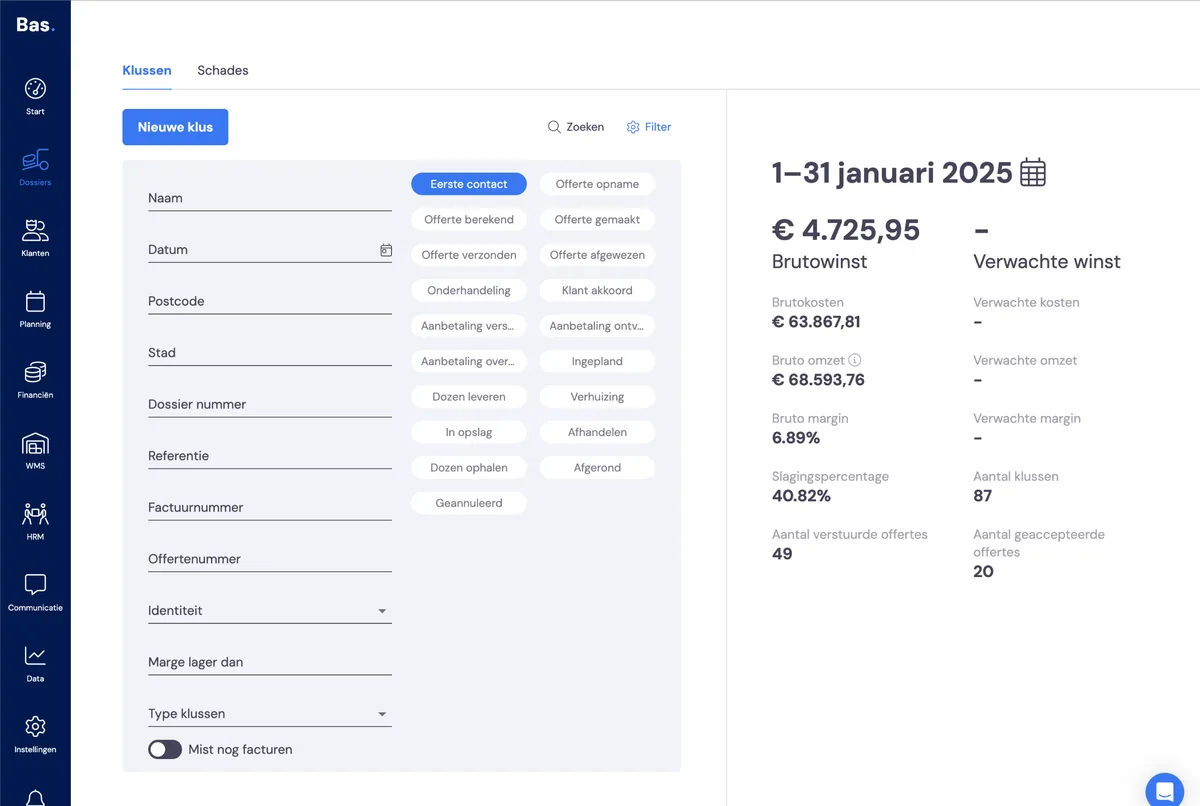This screenshot has width=1200, height=806.
Task: Expand the Identiteit dropdown
Action: (270, 611)
